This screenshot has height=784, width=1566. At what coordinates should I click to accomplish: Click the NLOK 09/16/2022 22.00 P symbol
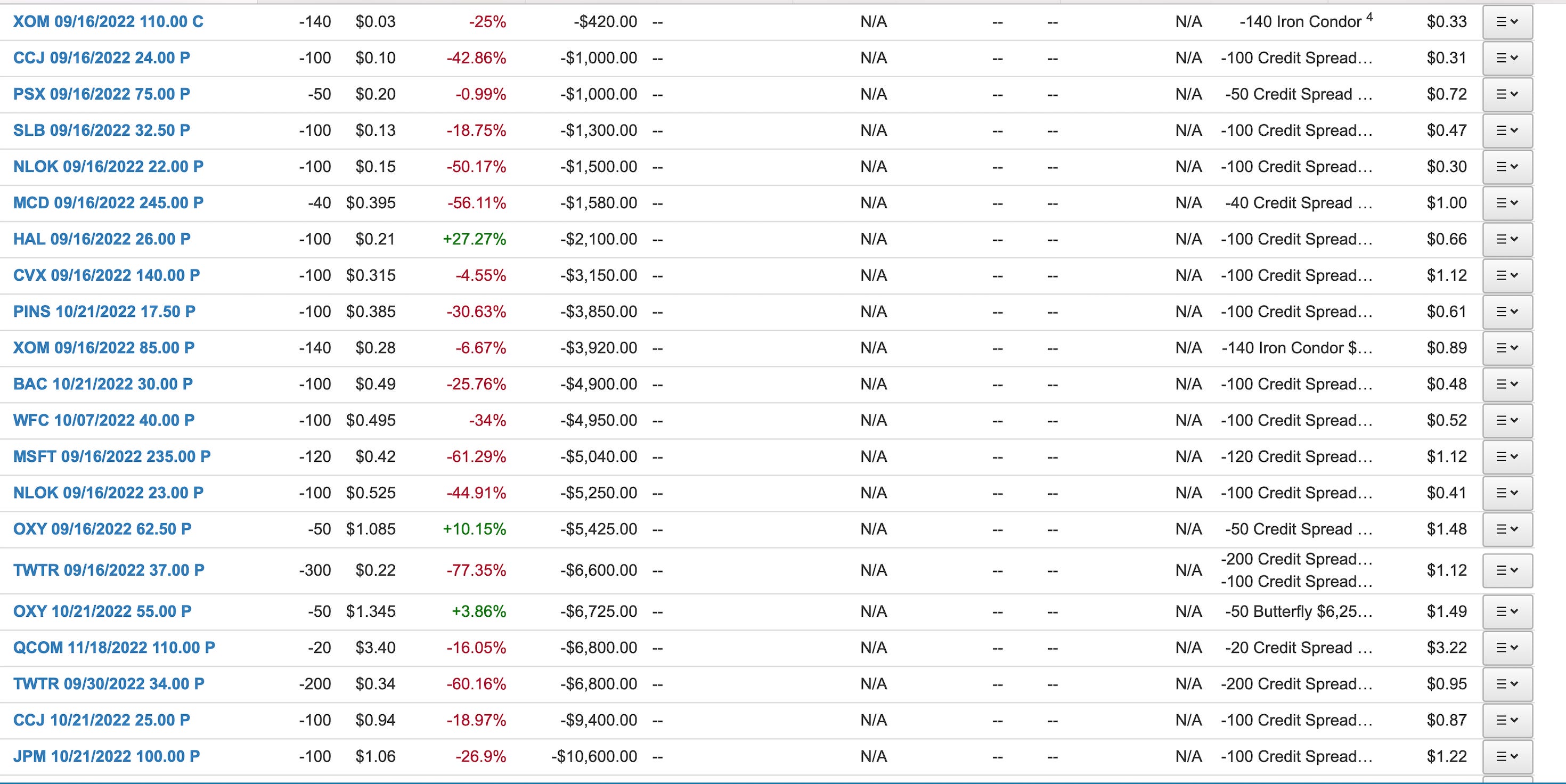click(108, 167)
